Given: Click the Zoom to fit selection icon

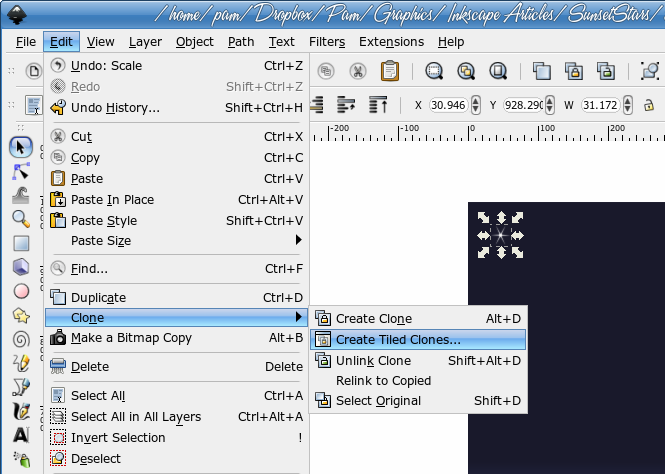Looking at the screenshot, I should click(x=434, y=71).
